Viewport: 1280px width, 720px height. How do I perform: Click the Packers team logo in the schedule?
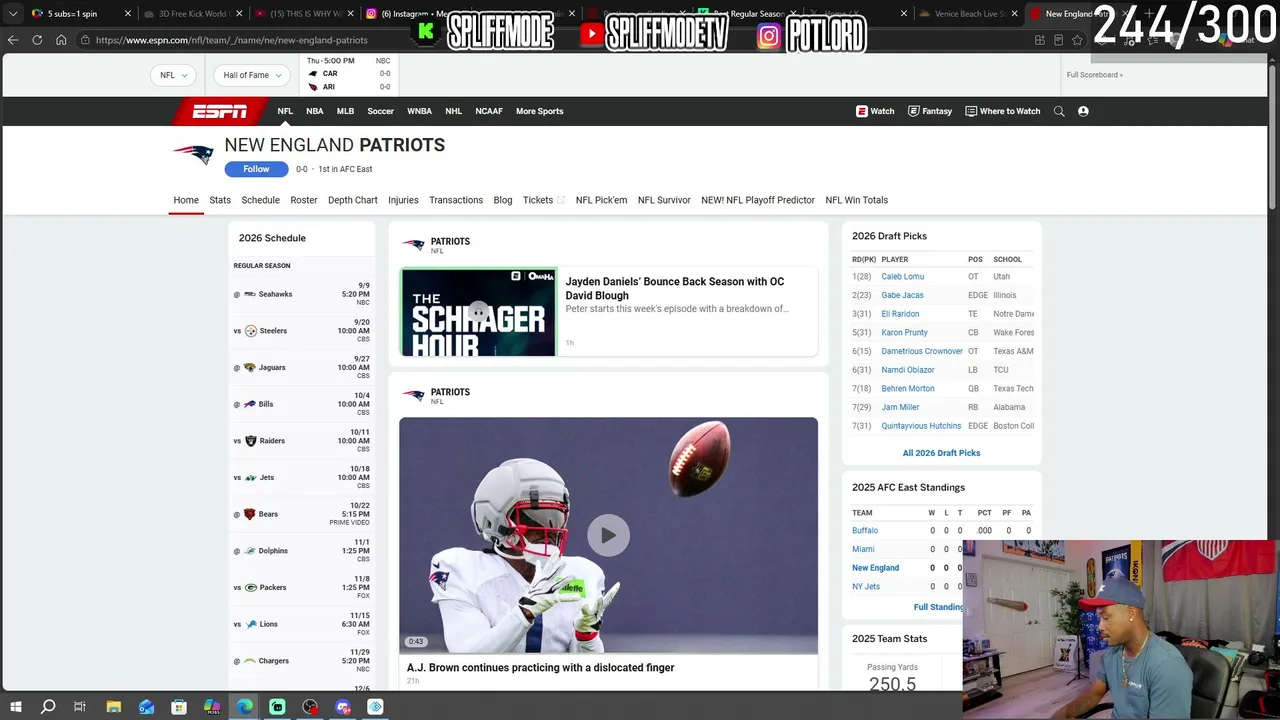(250, 587)
